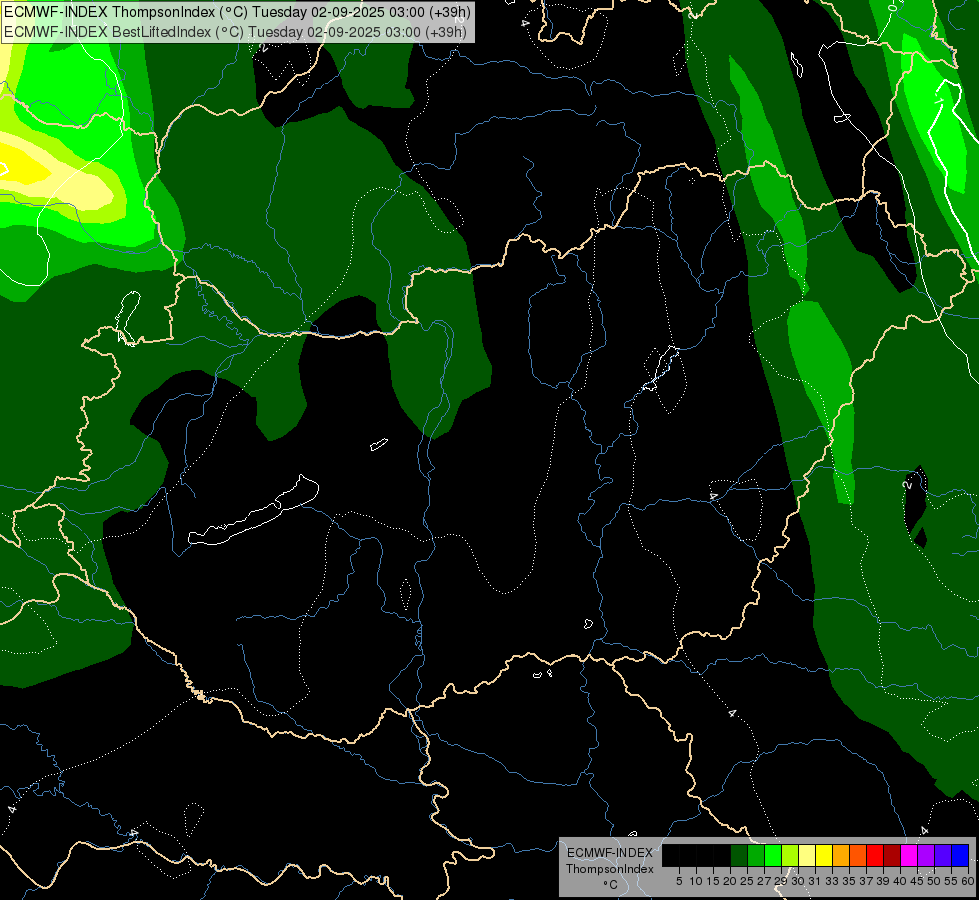Click the legend tick value '5'
Image resolution: width=979 pixels, height=900 pixels.
(679, 881)
